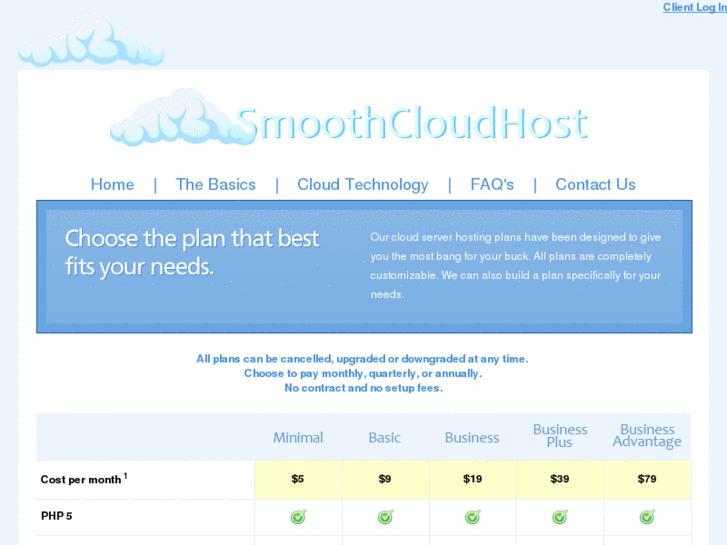Click the PHP 5 row label
The width and height of the screenshot is (727, 545).
pyautogui.click(x=57, y=516)
